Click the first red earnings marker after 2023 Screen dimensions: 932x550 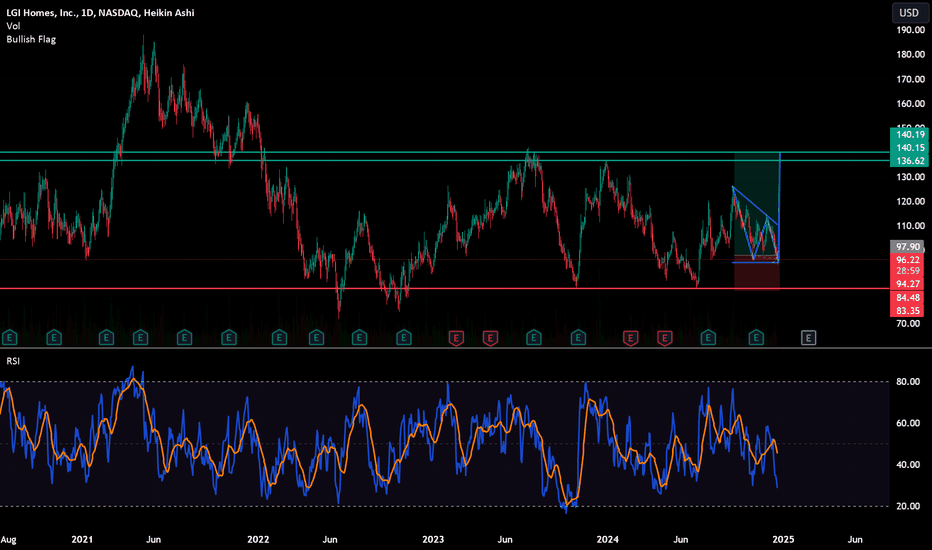[456, 338]
